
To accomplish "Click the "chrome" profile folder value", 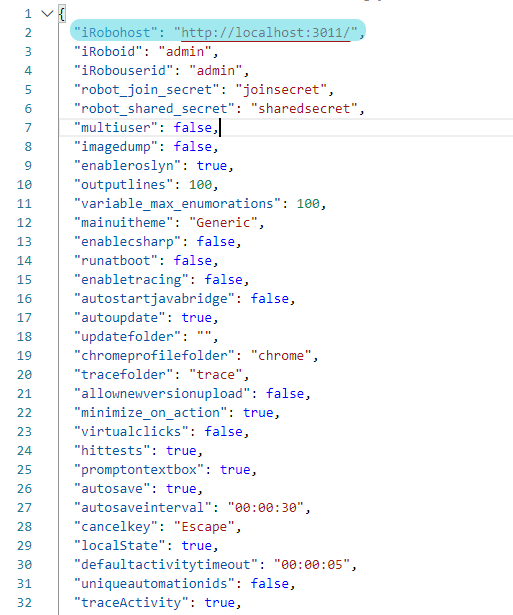I will 281,355.
